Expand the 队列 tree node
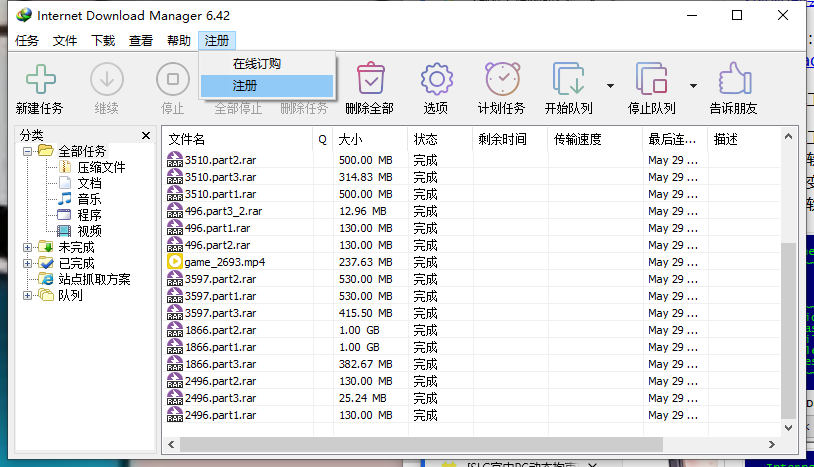Image resolution: width=814 pixels, height=467 pixels. pos(28,296)
